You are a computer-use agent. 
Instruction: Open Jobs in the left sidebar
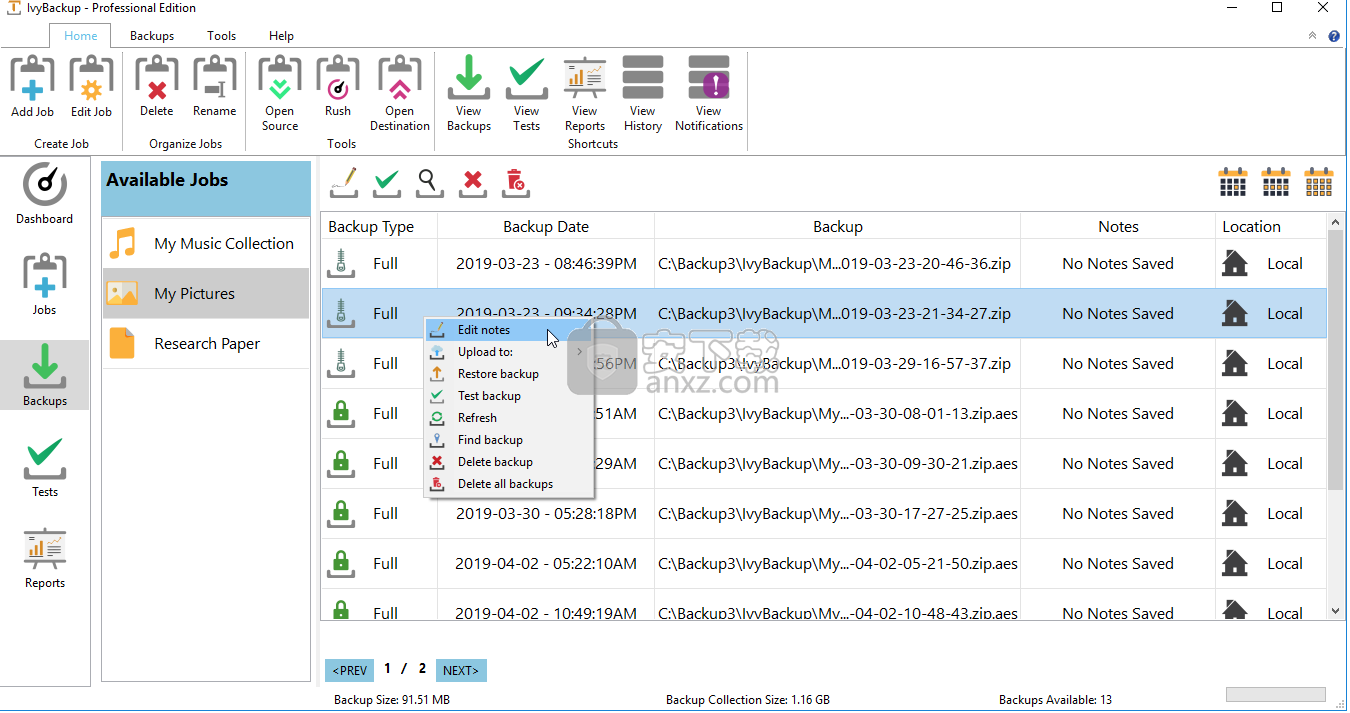(x=44, y=285)
